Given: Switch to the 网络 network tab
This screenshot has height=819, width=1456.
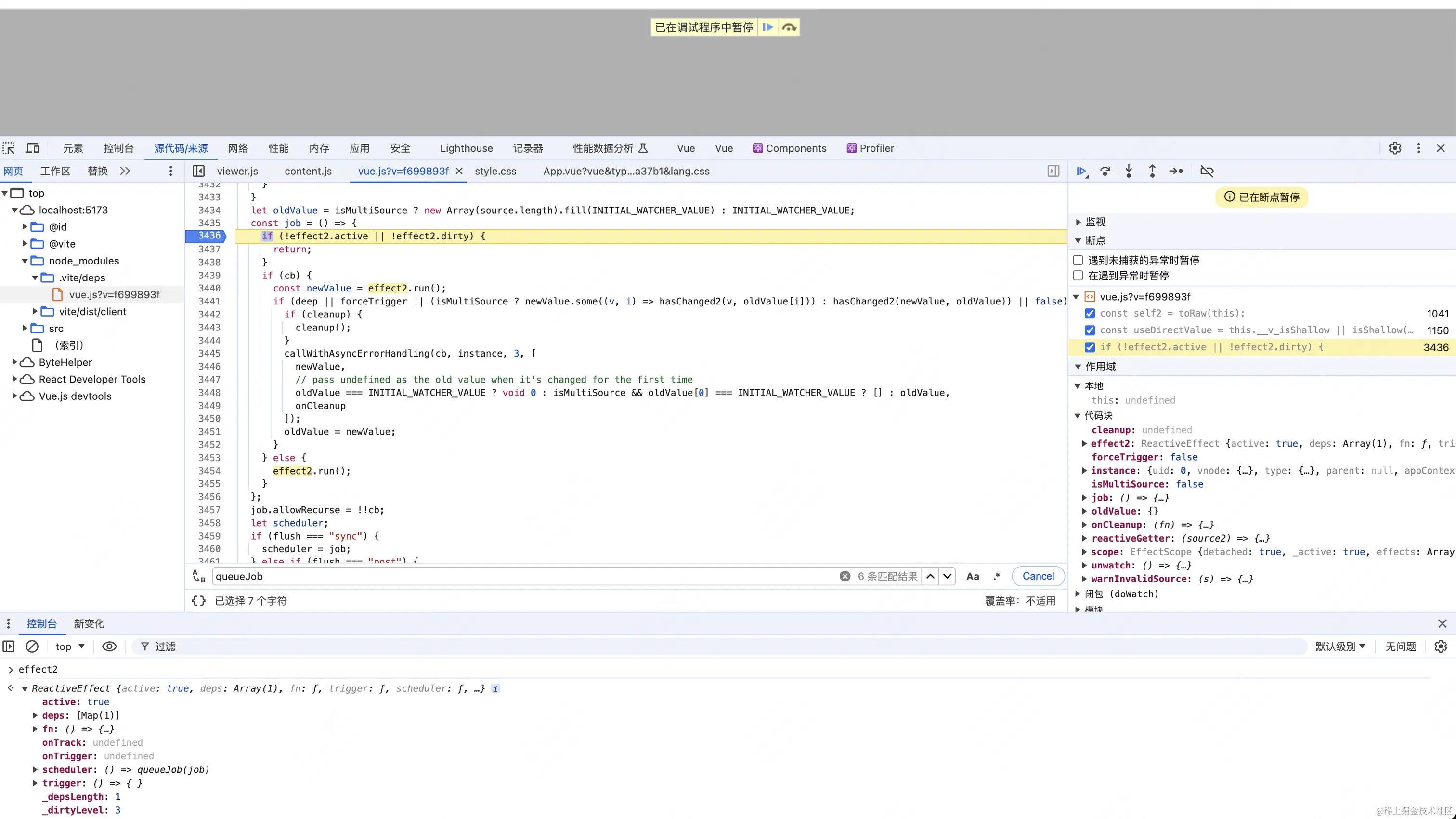Looking at the screenshot, I should (238, 148).
